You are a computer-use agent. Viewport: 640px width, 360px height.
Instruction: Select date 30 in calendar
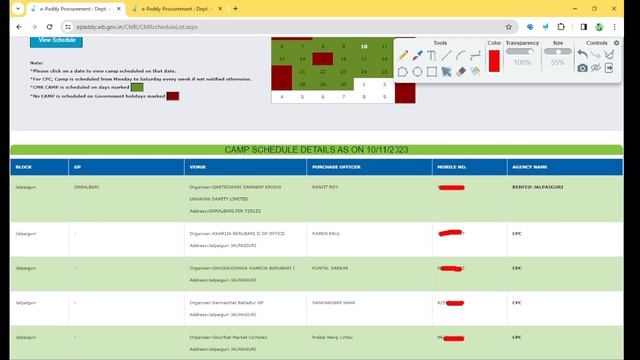343,84
